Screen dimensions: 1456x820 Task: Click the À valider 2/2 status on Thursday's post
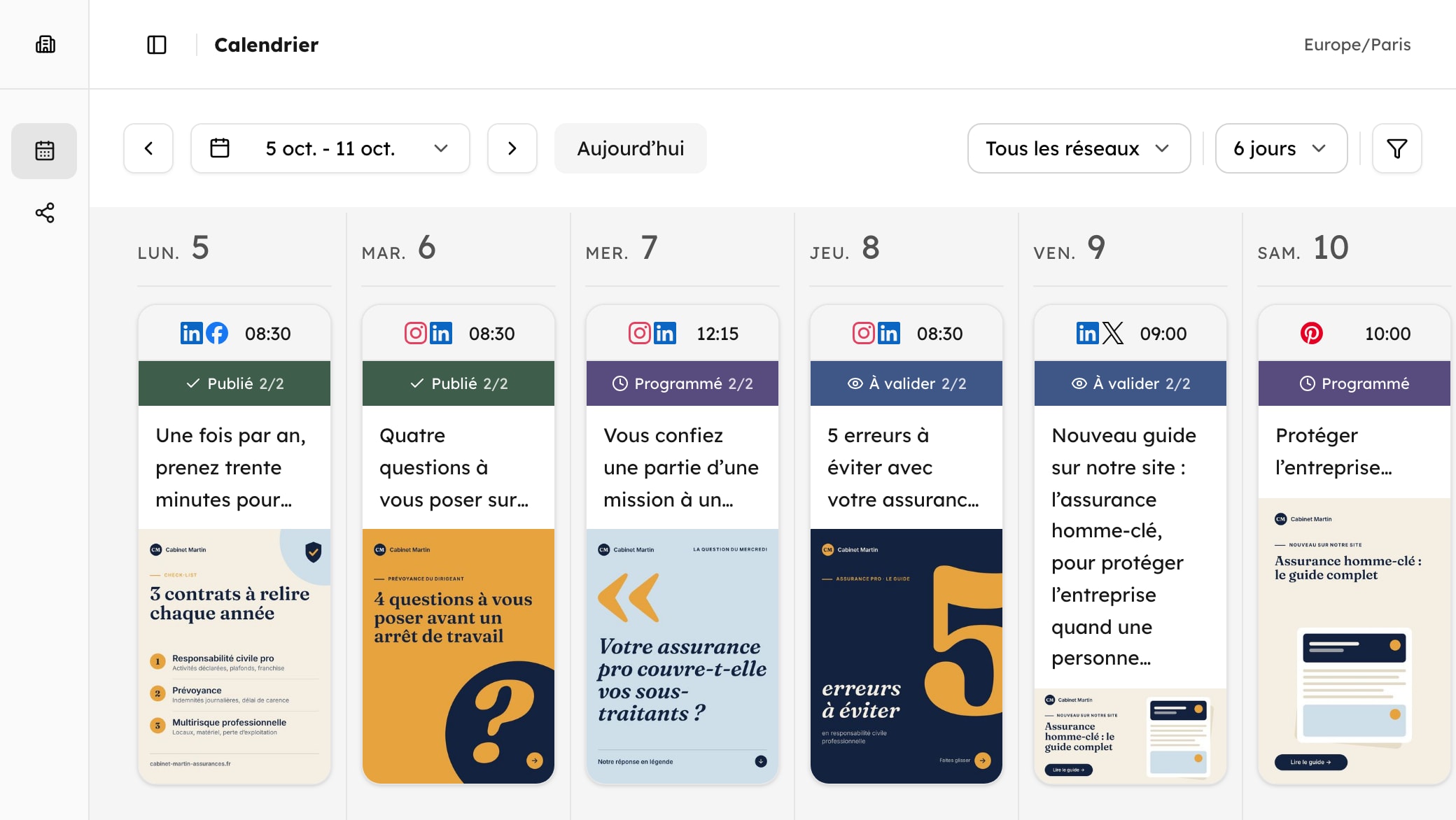coord(906,383)
